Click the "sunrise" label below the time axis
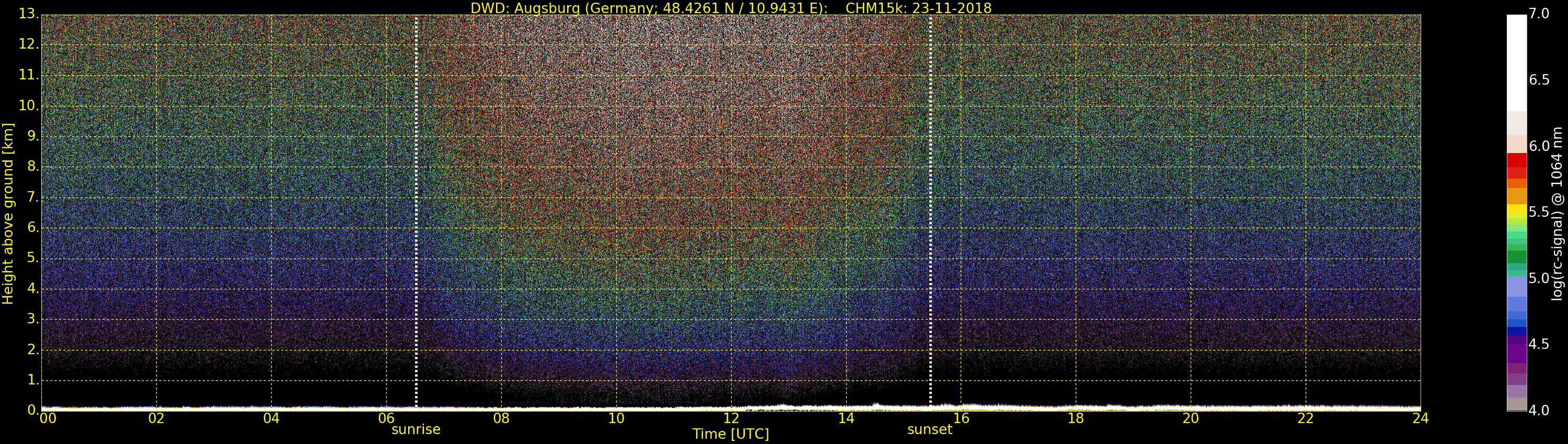The height and width of the screenshot is (444, 1568). point(416,429)
